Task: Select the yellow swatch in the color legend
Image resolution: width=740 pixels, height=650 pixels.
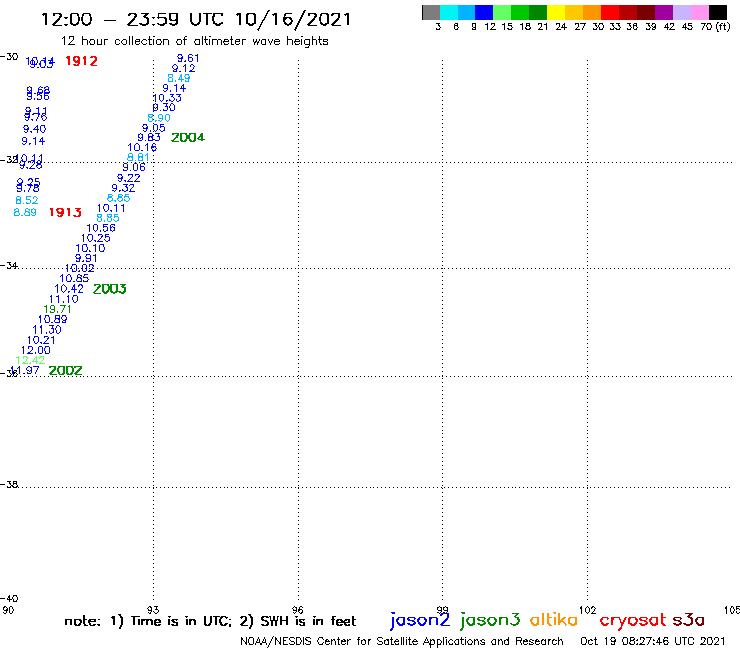Action: click(x=556, y=12)
